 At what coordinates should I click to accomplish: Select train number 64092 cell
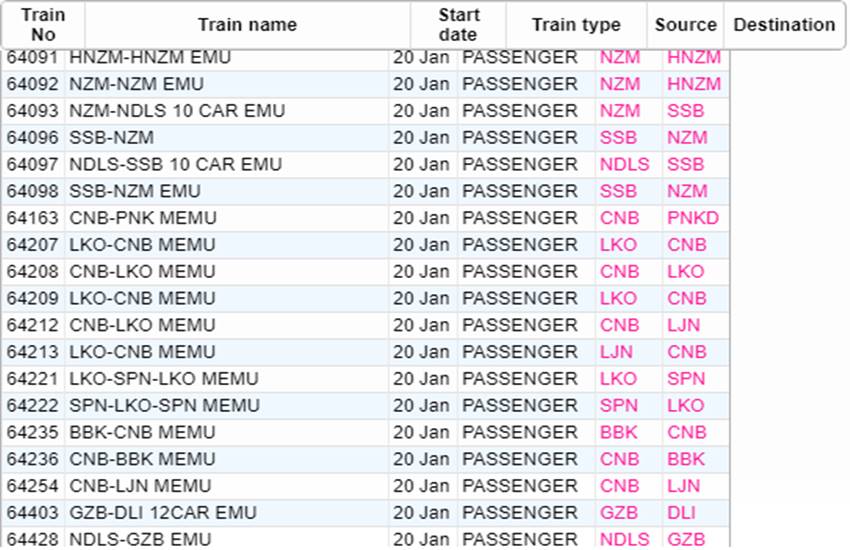tap(34, 85)
